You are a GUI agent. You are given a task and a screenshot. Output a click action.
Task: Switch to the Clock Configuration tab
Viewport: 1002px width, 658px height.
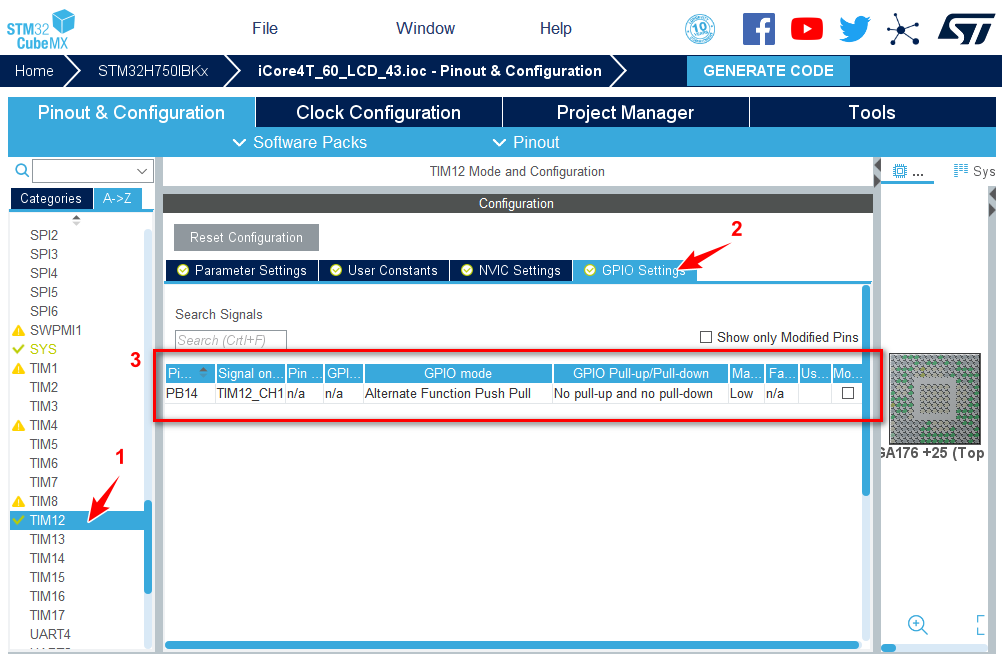(378, 112)
